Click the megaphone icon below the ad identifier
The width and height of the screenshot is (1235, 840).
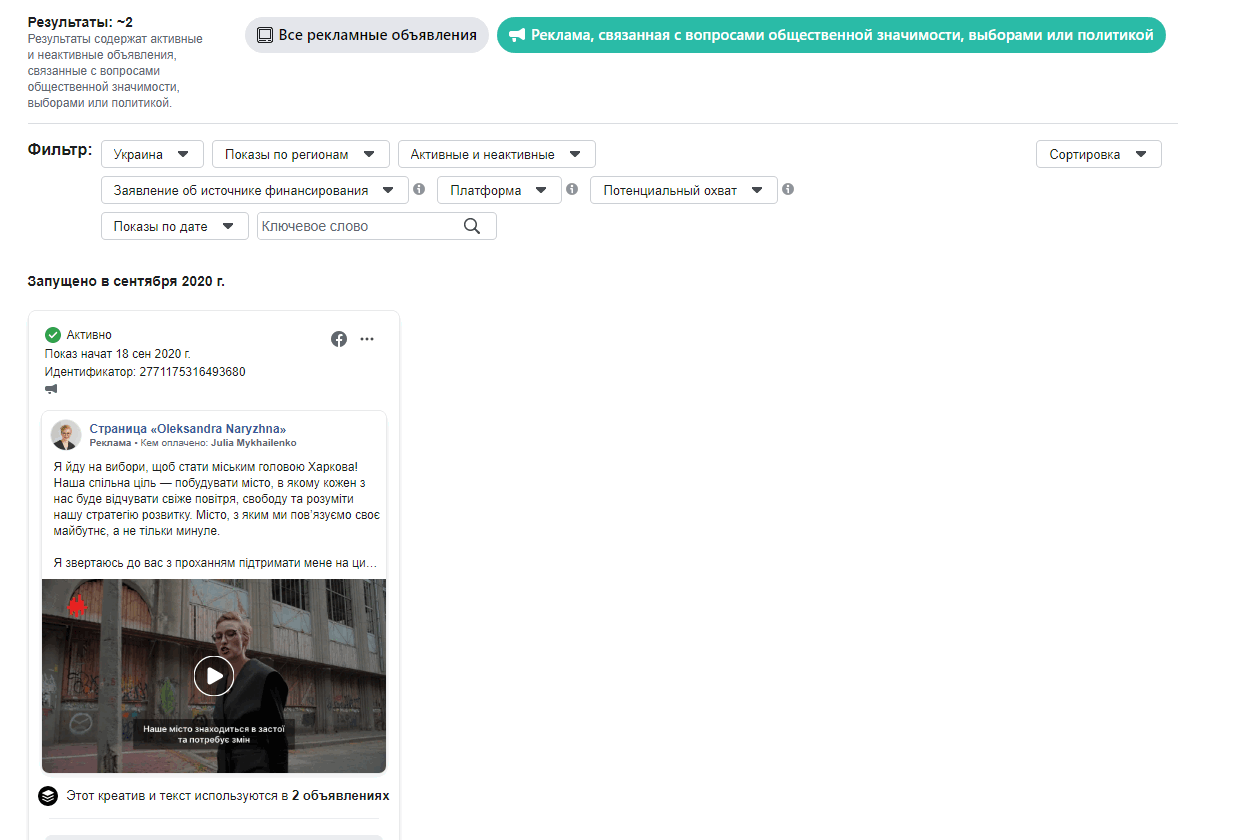[51, 389]
